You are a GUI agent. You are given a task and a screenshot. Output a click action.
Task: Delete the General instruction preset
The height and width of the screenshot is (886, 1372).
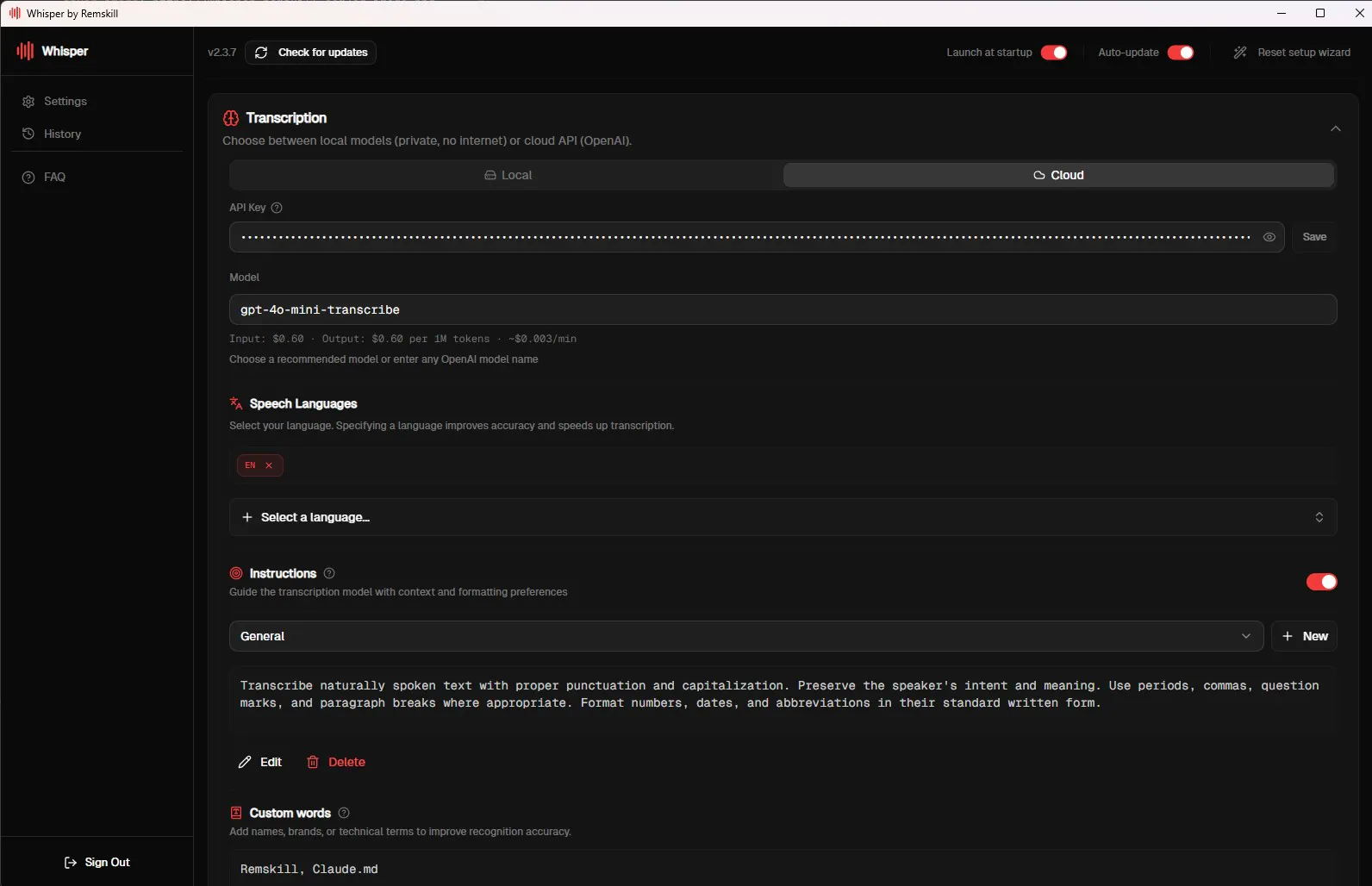[x=336, y=762]
